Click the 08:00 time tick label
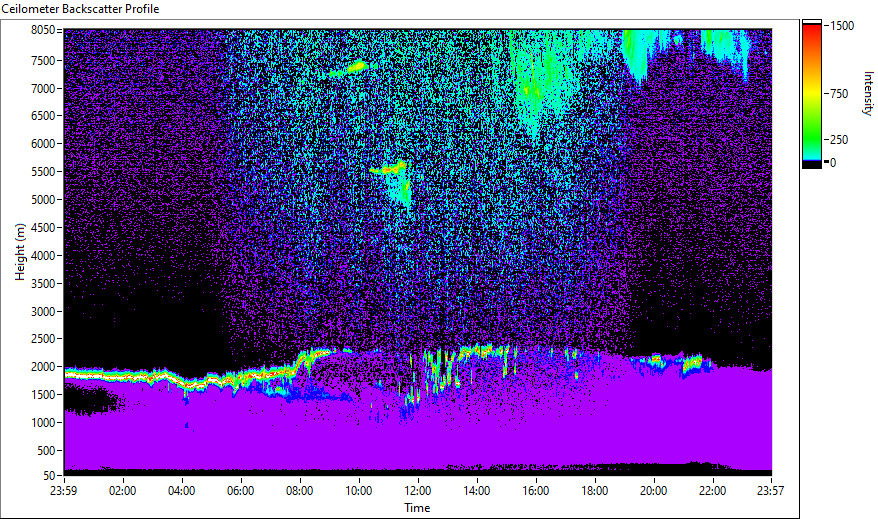Viewport: 878px width, 519px height. click(300, 491)
